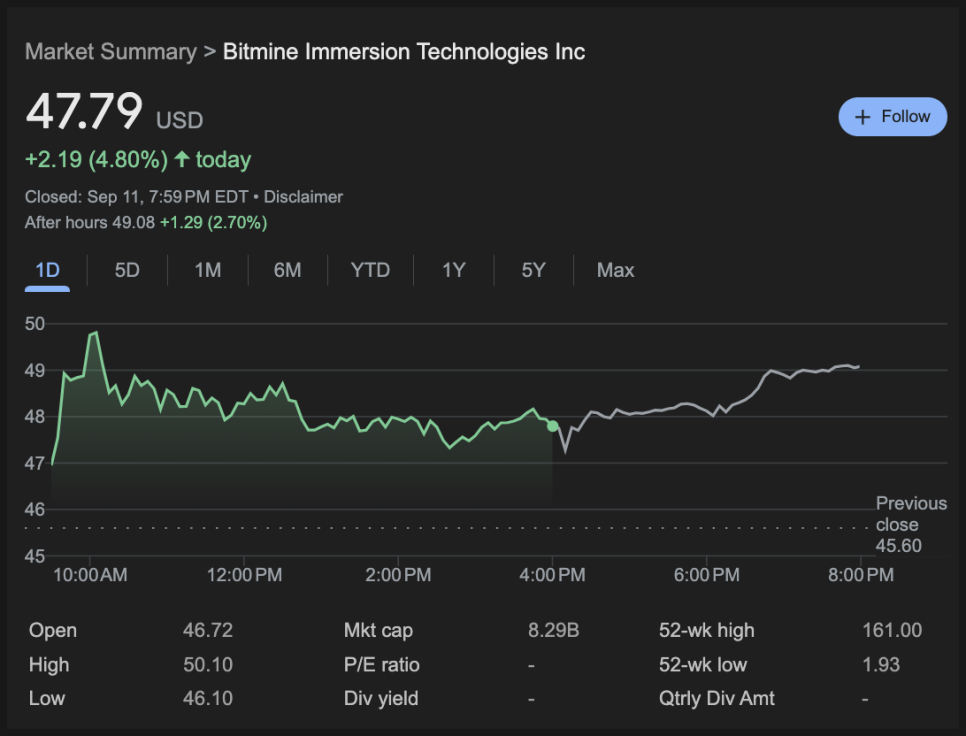
Task: Click the Previous close 45.60 label
Action: pos(911,525)
